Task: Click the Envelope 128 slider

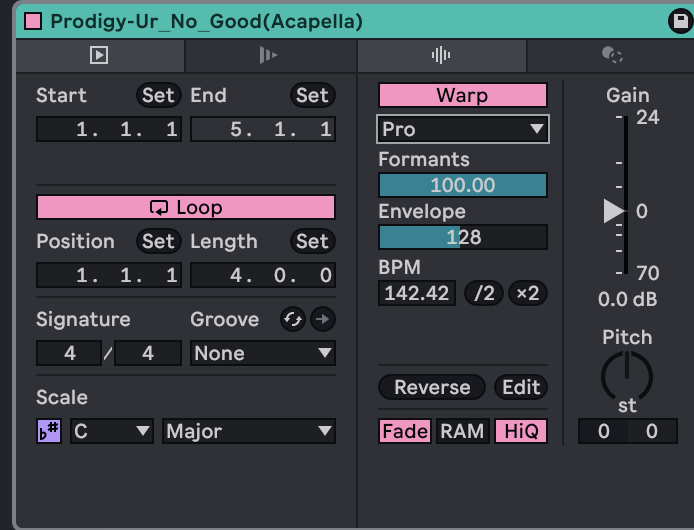Action: tap(463, 237)
